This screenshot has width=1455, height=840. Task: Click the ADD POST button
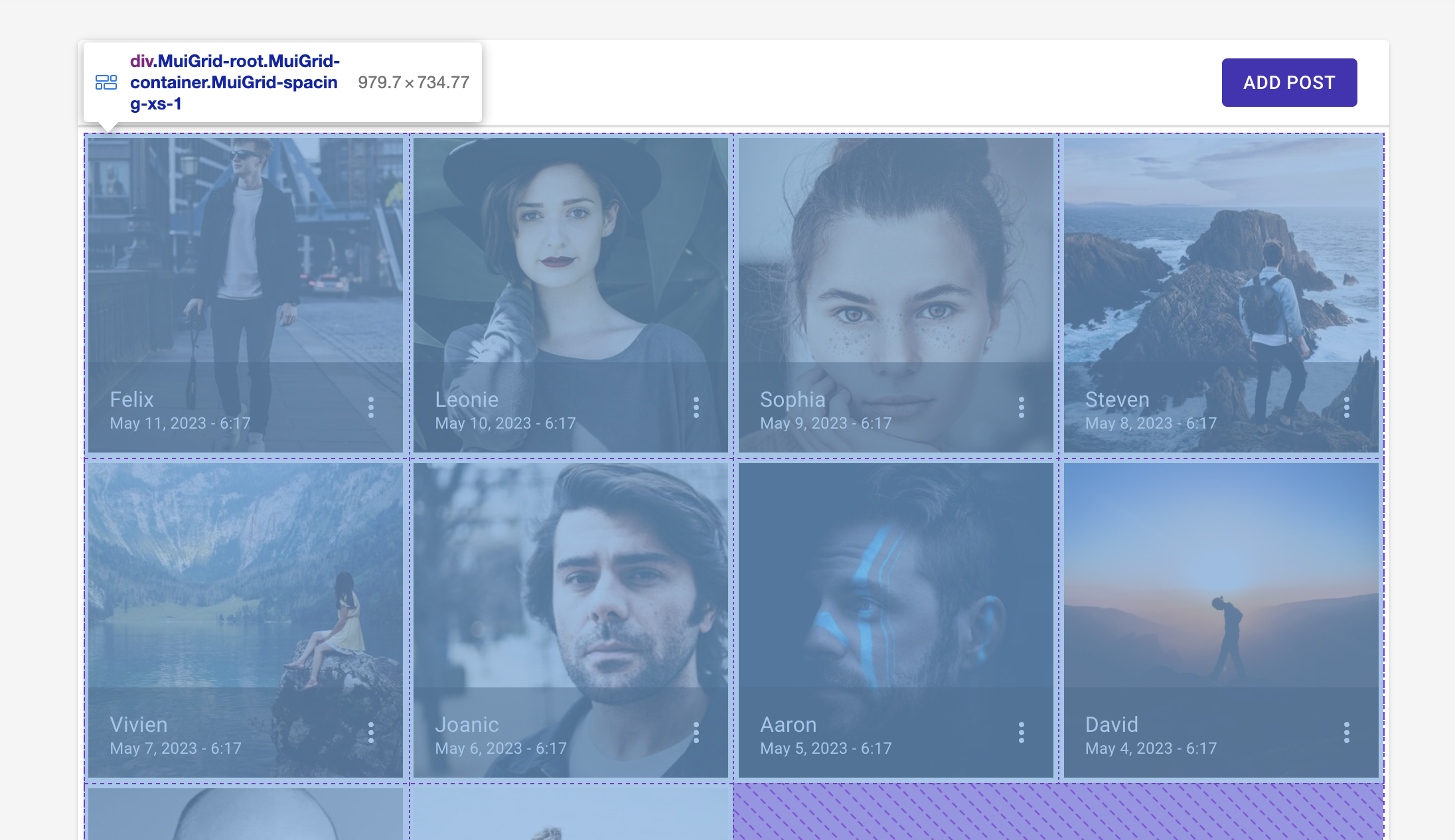point(1289,82)
